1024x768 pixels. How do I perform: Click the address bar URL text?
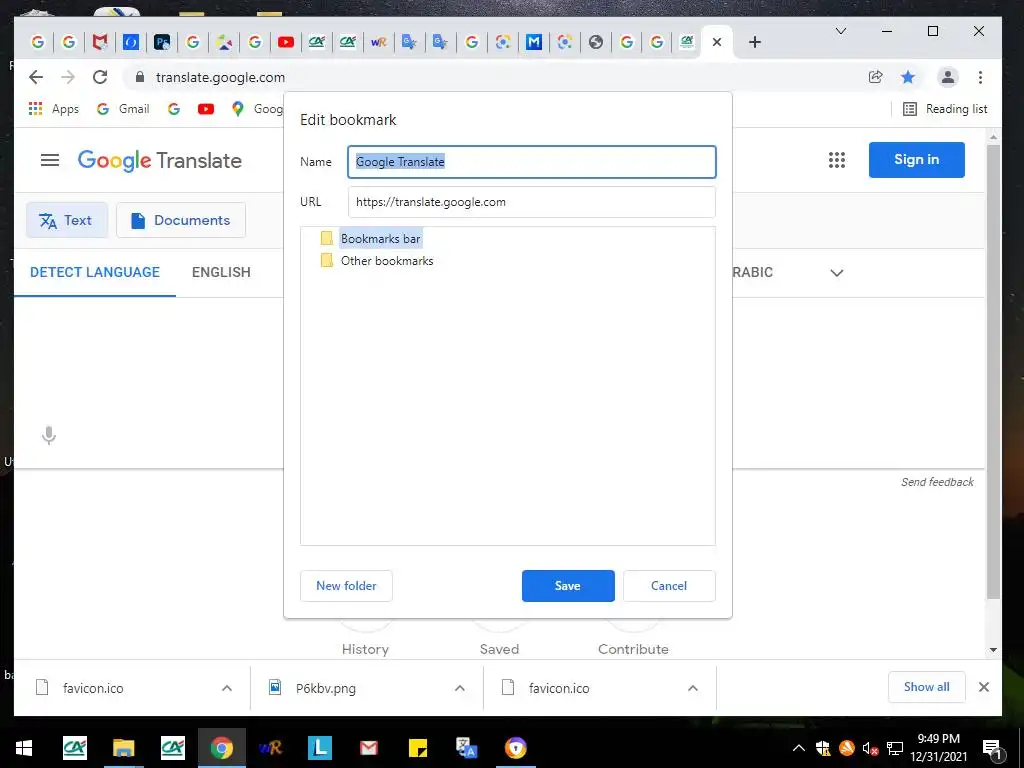coord(221,77)
